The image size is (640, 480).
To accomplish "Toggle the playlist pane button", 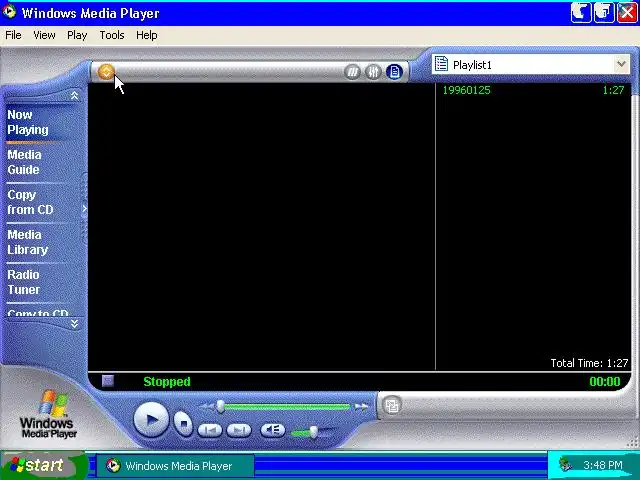I will point(394,72).
